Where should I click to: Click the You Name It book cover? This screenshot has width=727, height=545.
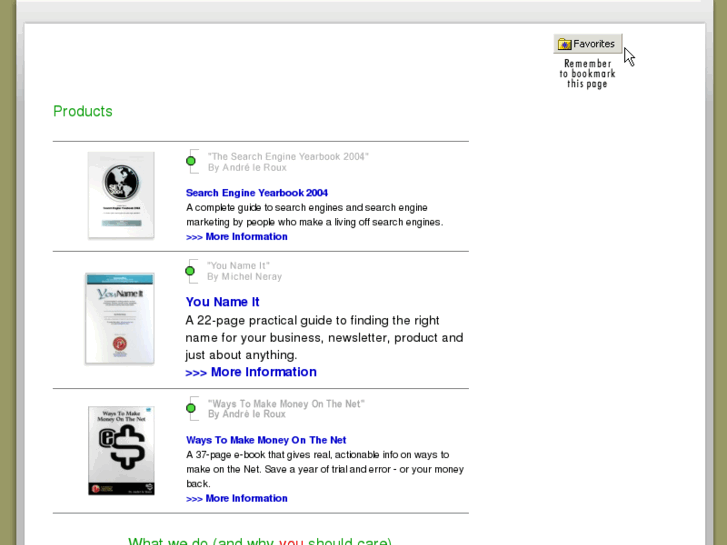click(120, 319)
